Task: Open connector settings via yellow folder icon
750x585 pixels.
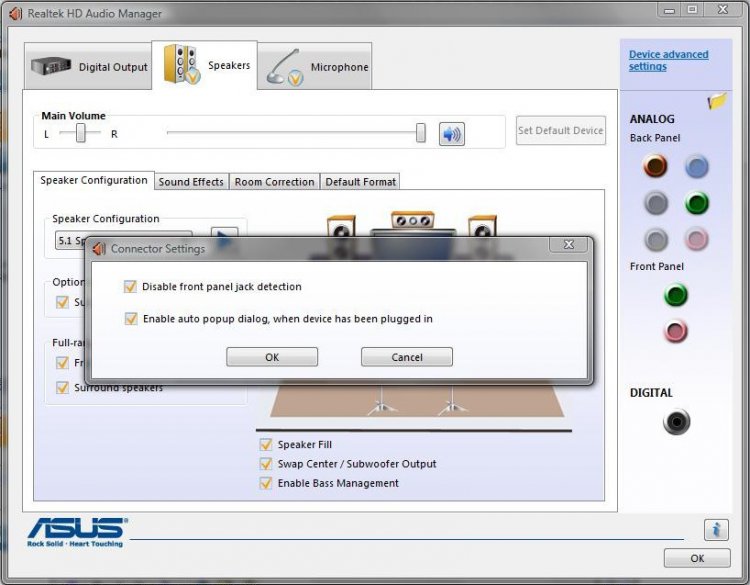Action: pos(717,101)
